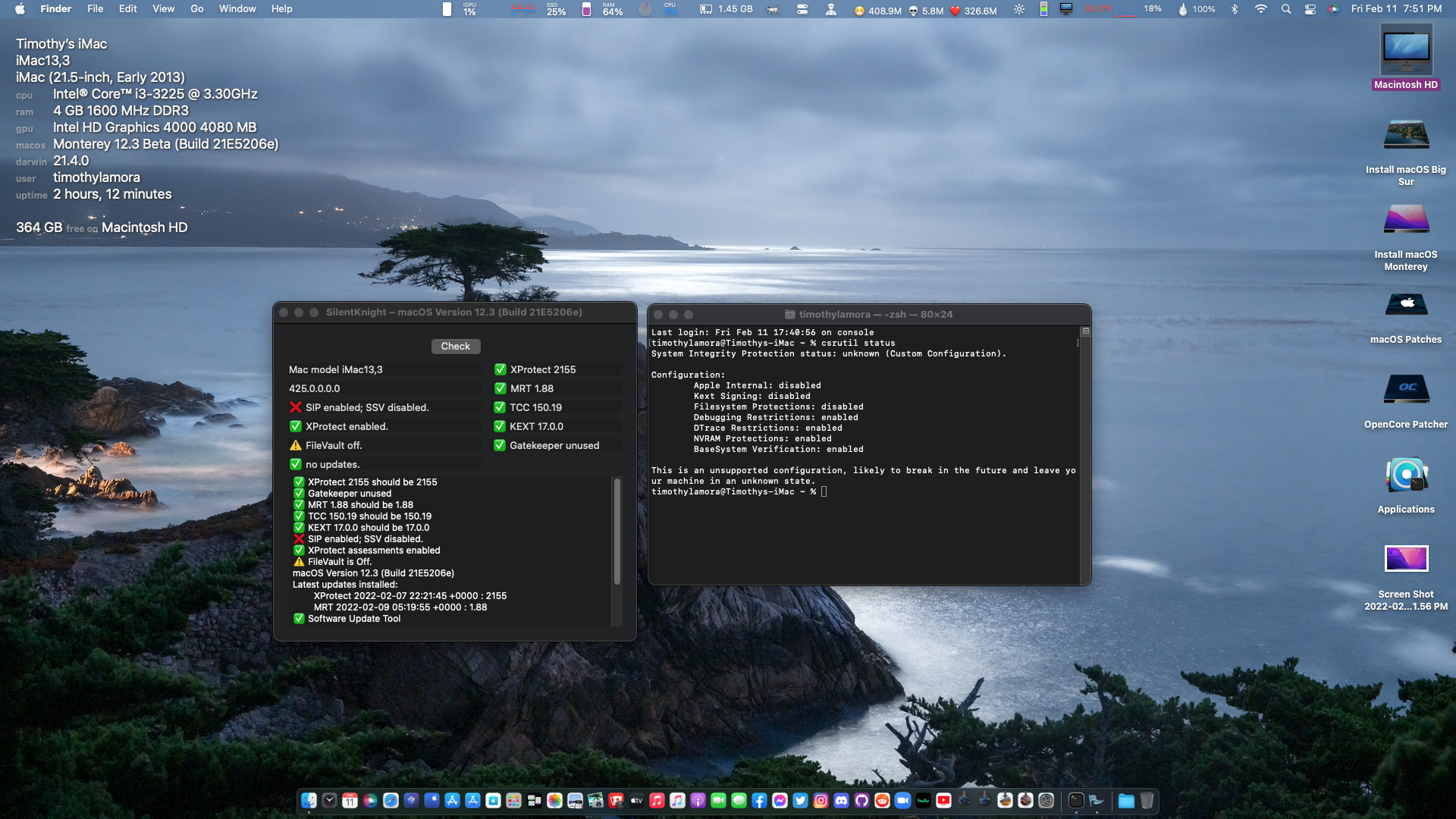1456x819 pixels.
Task: Click the RAM 64% menu bar indicator
Action: 612,9
